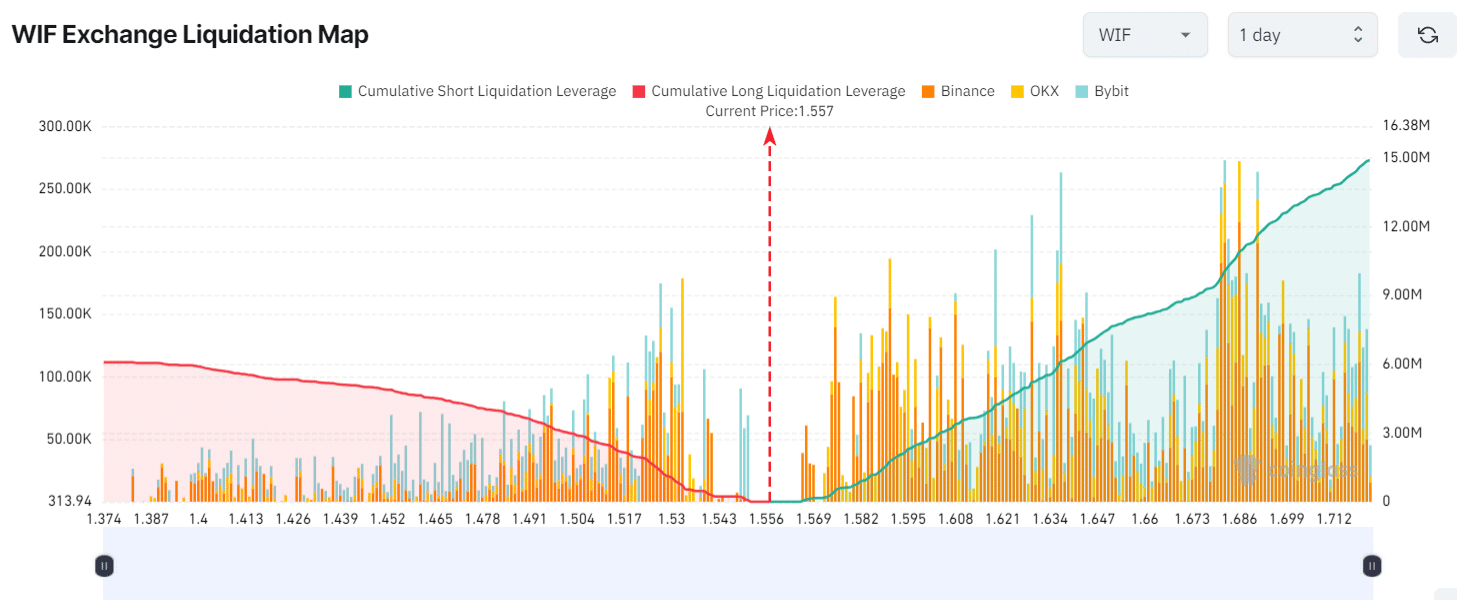
Task: Click the range slider track below the chart
Action: (x=738, y=564)
